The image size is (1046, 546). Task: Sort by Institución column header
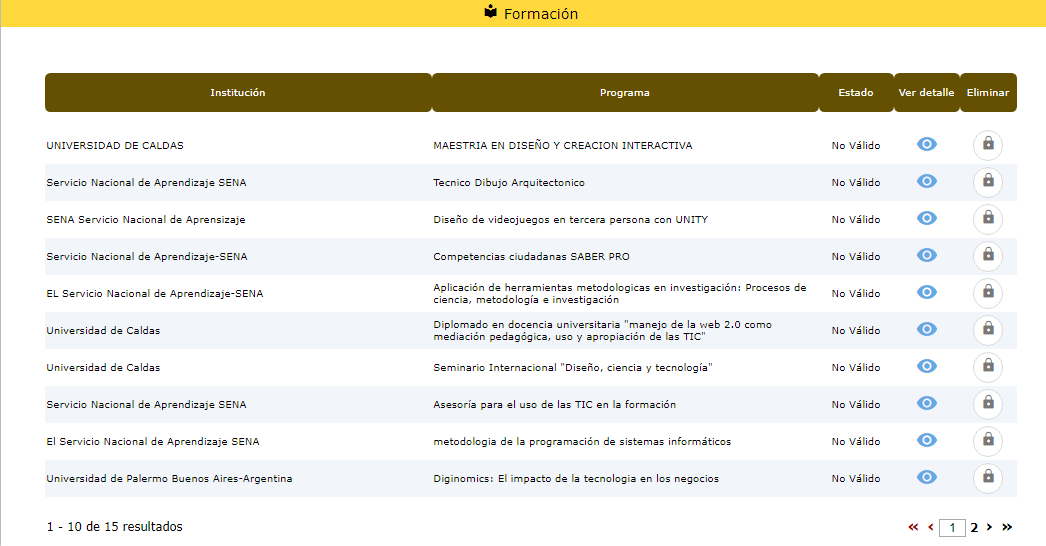tap(237, 93)
